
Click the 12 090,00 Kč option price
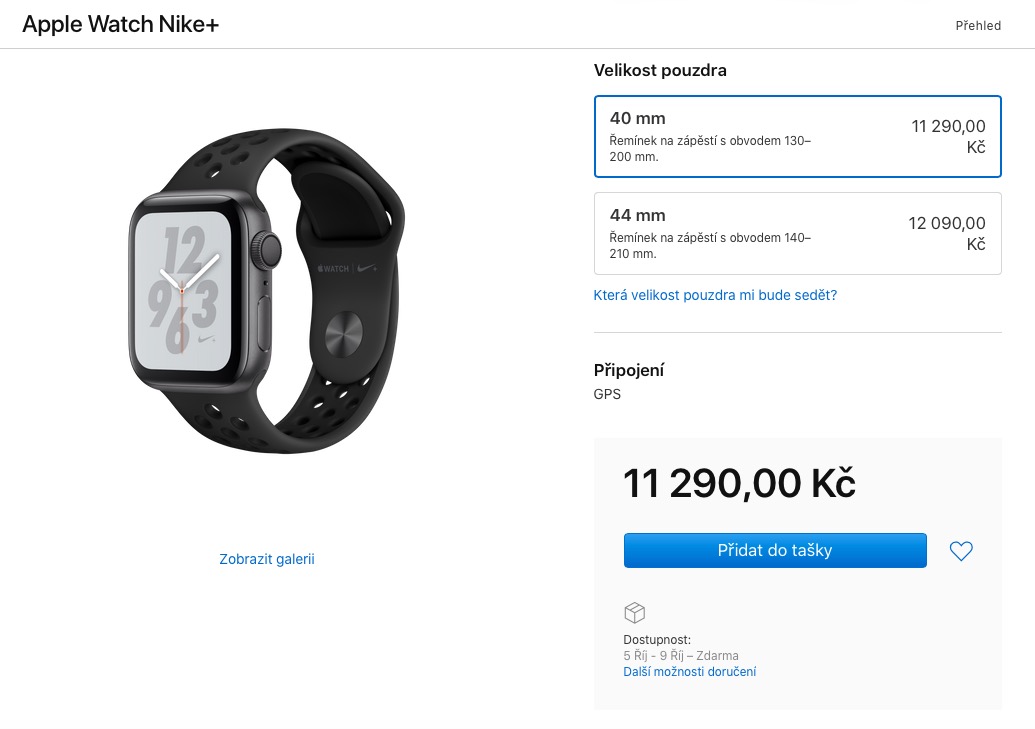point(947,233)
